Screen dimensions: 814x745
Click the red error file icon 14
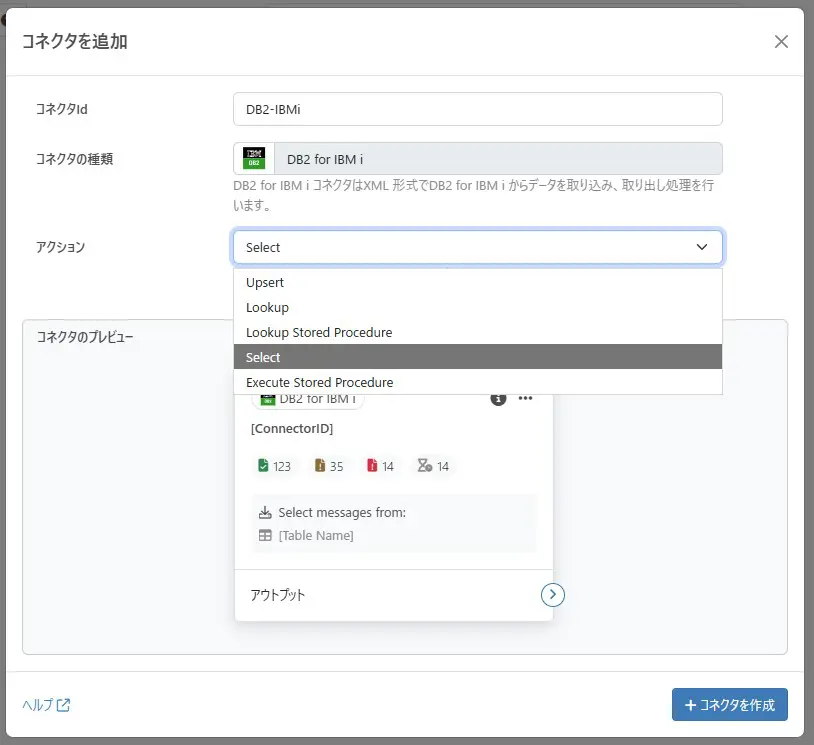click(372, 466)
